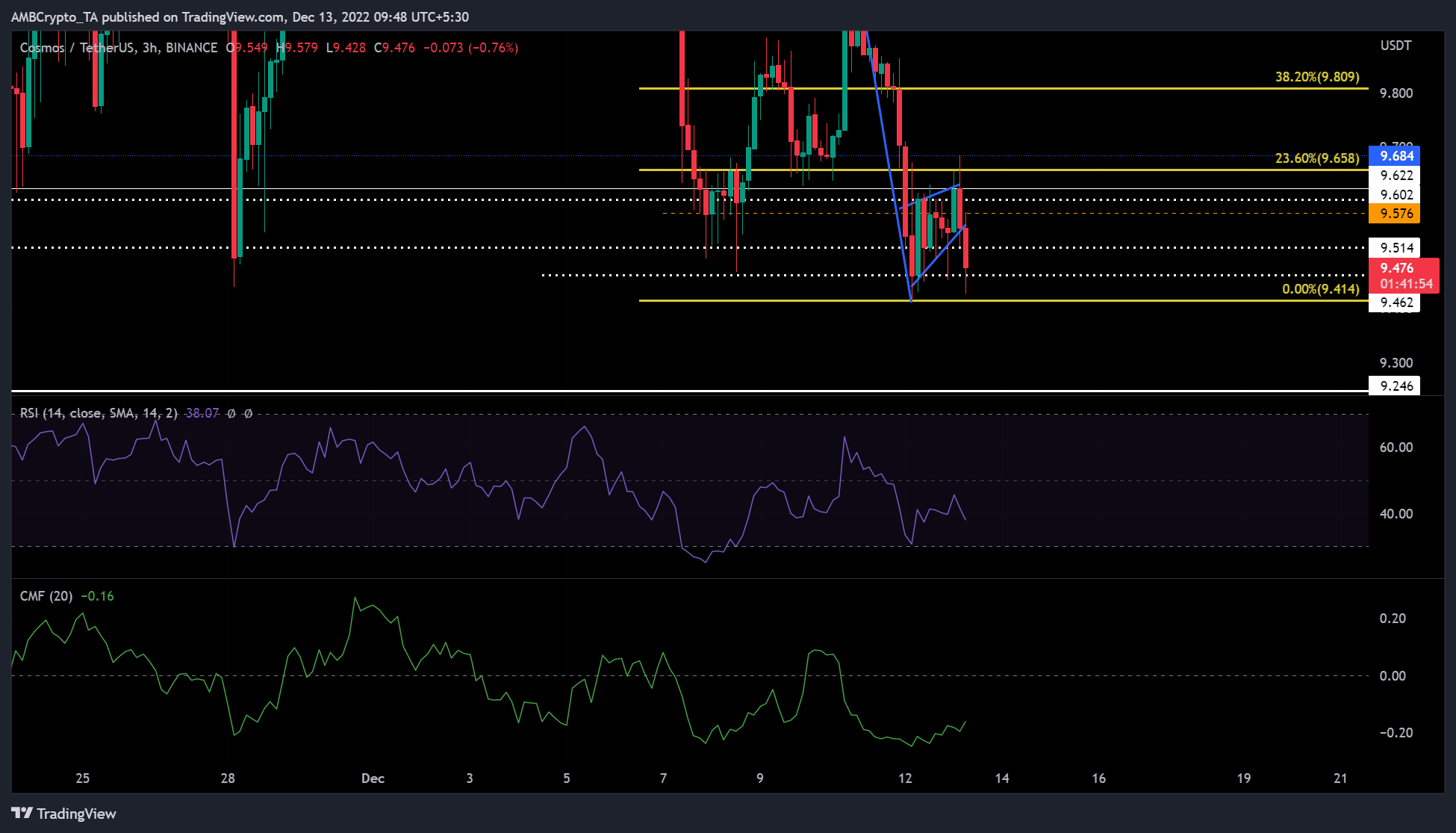Click the 60.00 level on RSI scale
Screen dimensions: 1456x833
(x=1396, y=448)
